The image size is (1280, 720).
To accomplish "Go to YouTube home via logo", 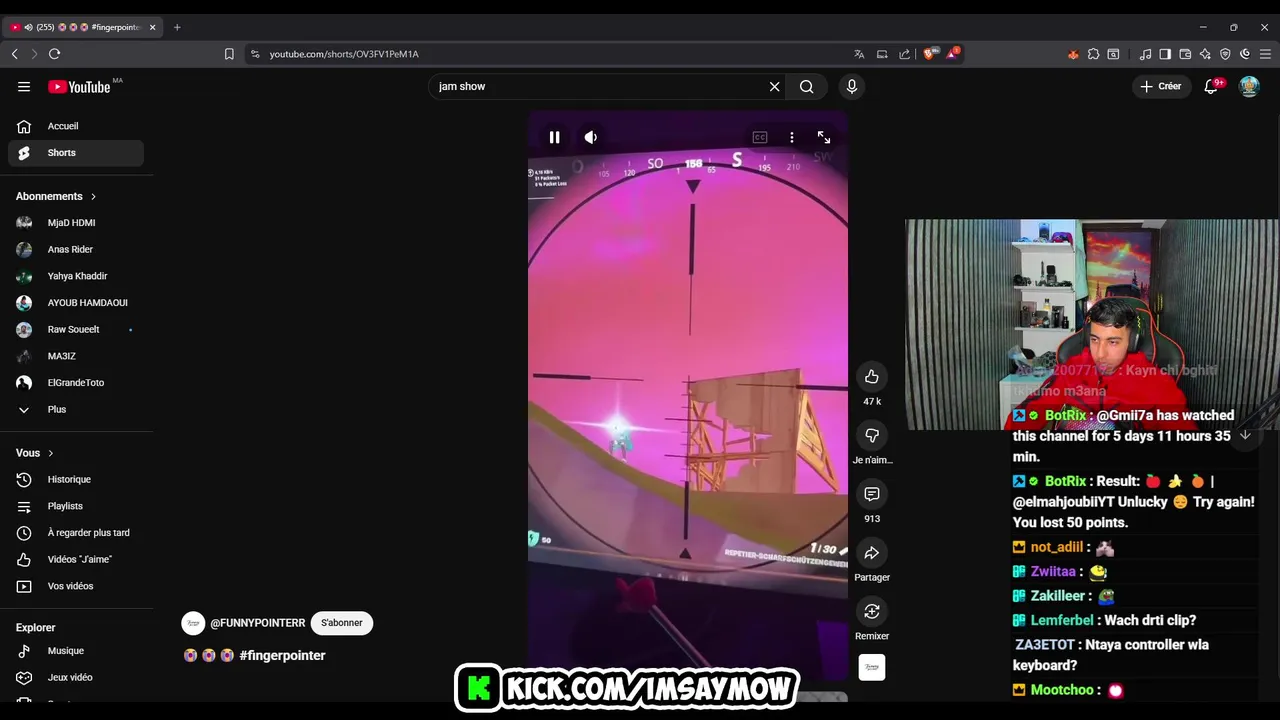I will click(x=79, y=87).
